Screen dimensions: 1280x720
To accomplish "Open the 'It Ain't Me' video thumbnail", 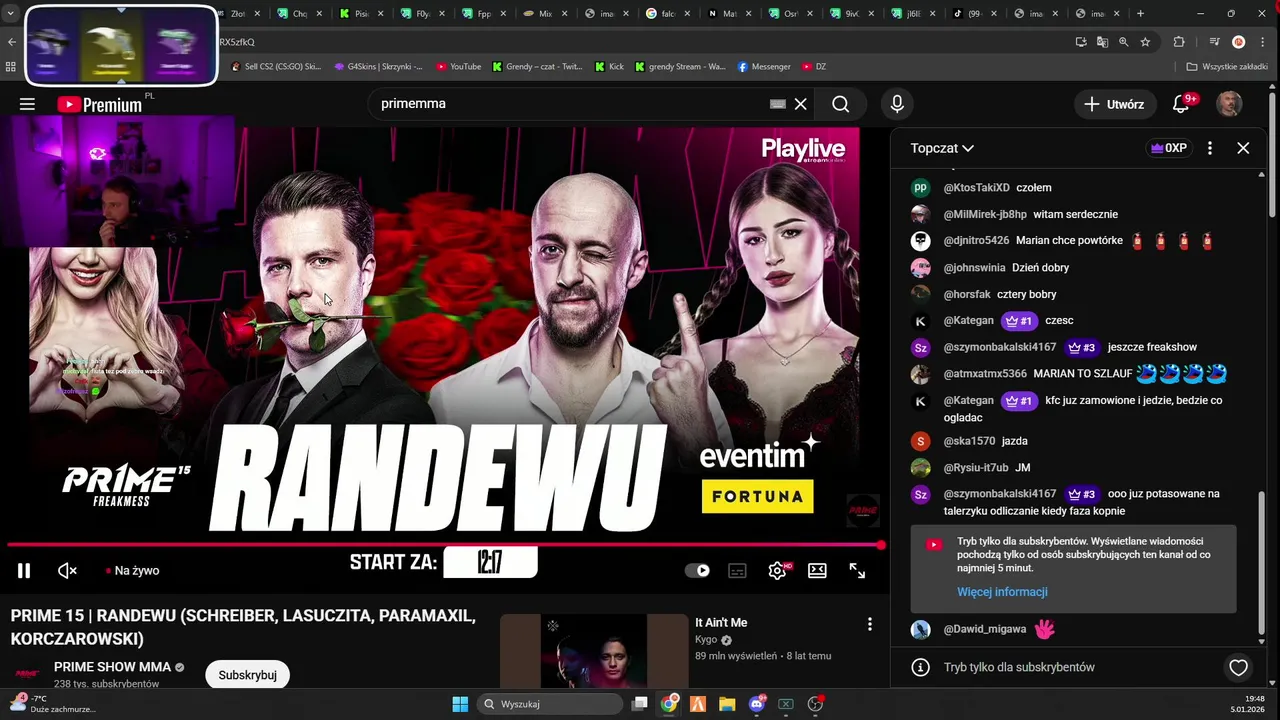I will 594,651.
